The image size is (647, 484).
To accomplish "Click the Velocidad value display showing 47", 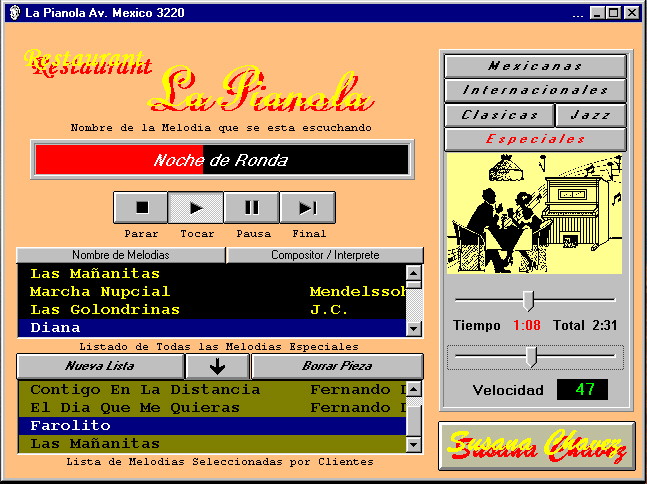I will pos(582,389).
